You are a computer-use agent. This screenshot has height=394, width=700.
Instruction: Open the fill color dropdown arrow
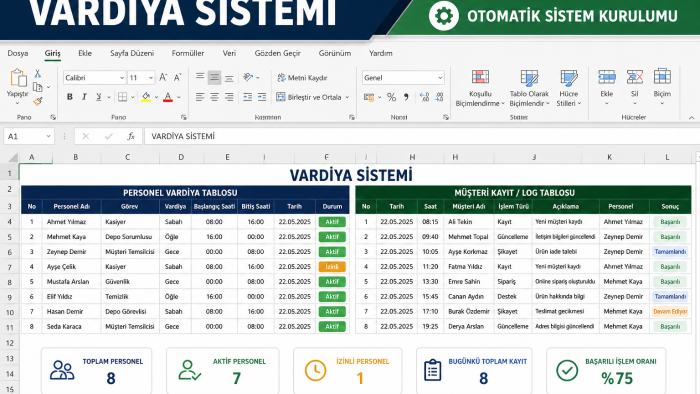(x=156, y=97)
